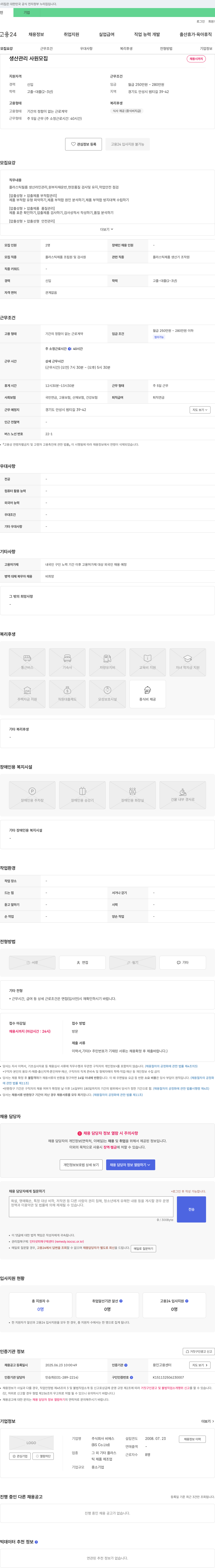
Task: Select the 기숙사 welfare icon
Action: tap(67, 662)
